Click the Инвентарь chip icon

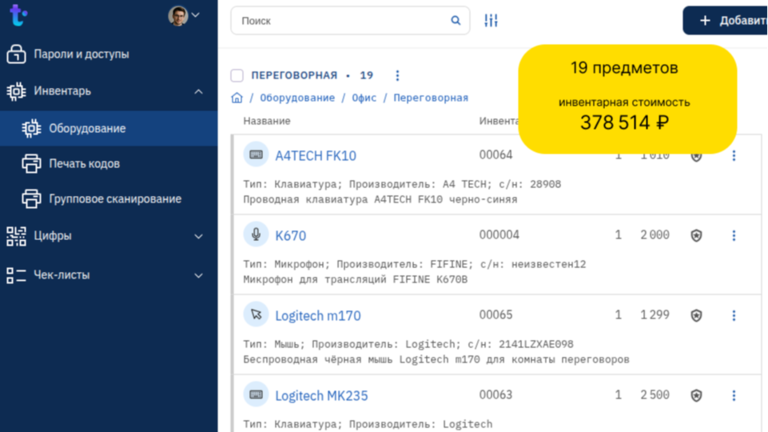pos(16,91)
